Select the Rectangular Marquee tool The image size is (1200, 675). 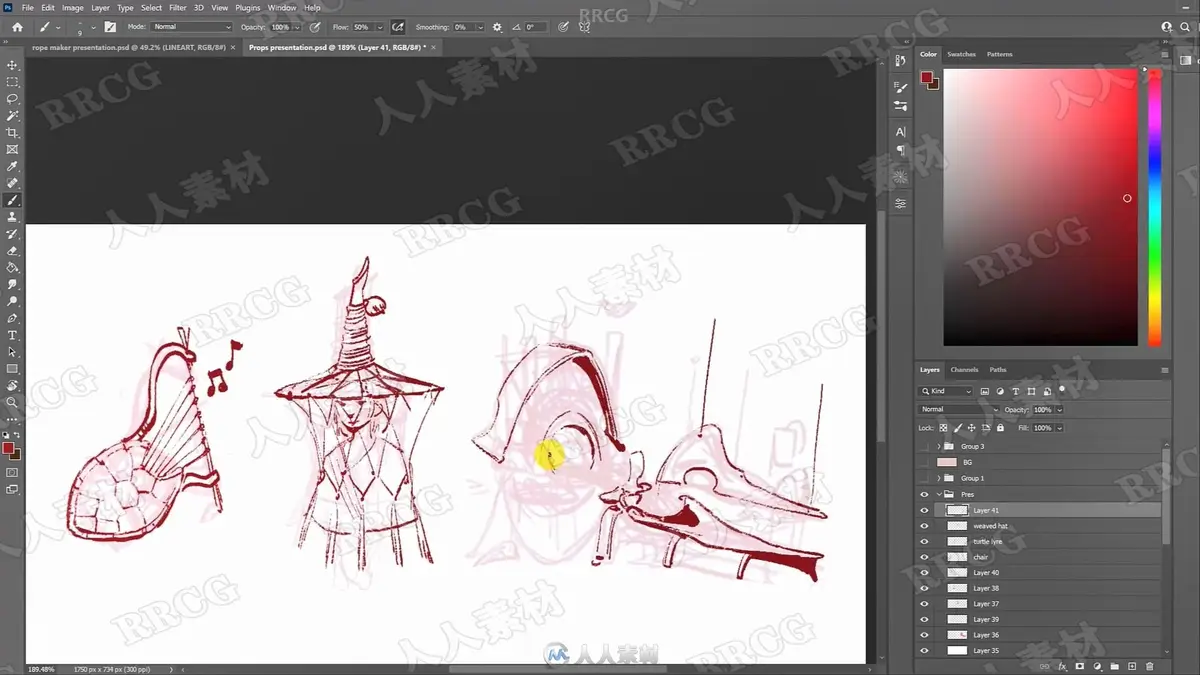12,82
